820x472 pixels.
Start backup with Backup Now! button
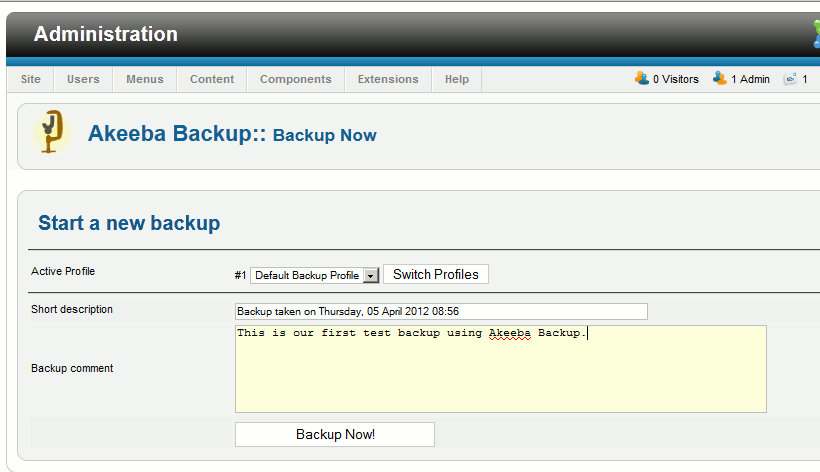pyautogui.click(x=335, y=435)
